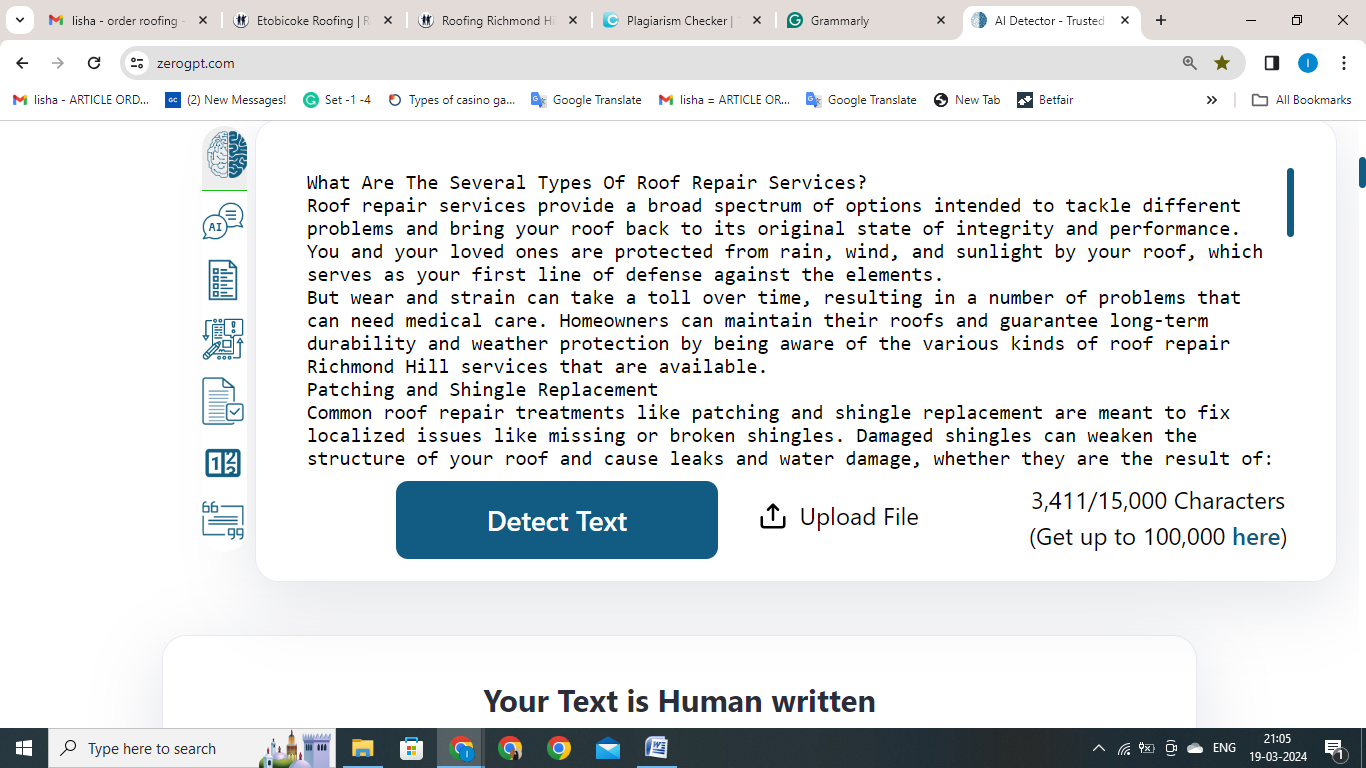Screen dimensions: 1366x768
Task: Click the OneDrive cloud tray icon
Action: pyautogui.click(x=1195, y=748)
